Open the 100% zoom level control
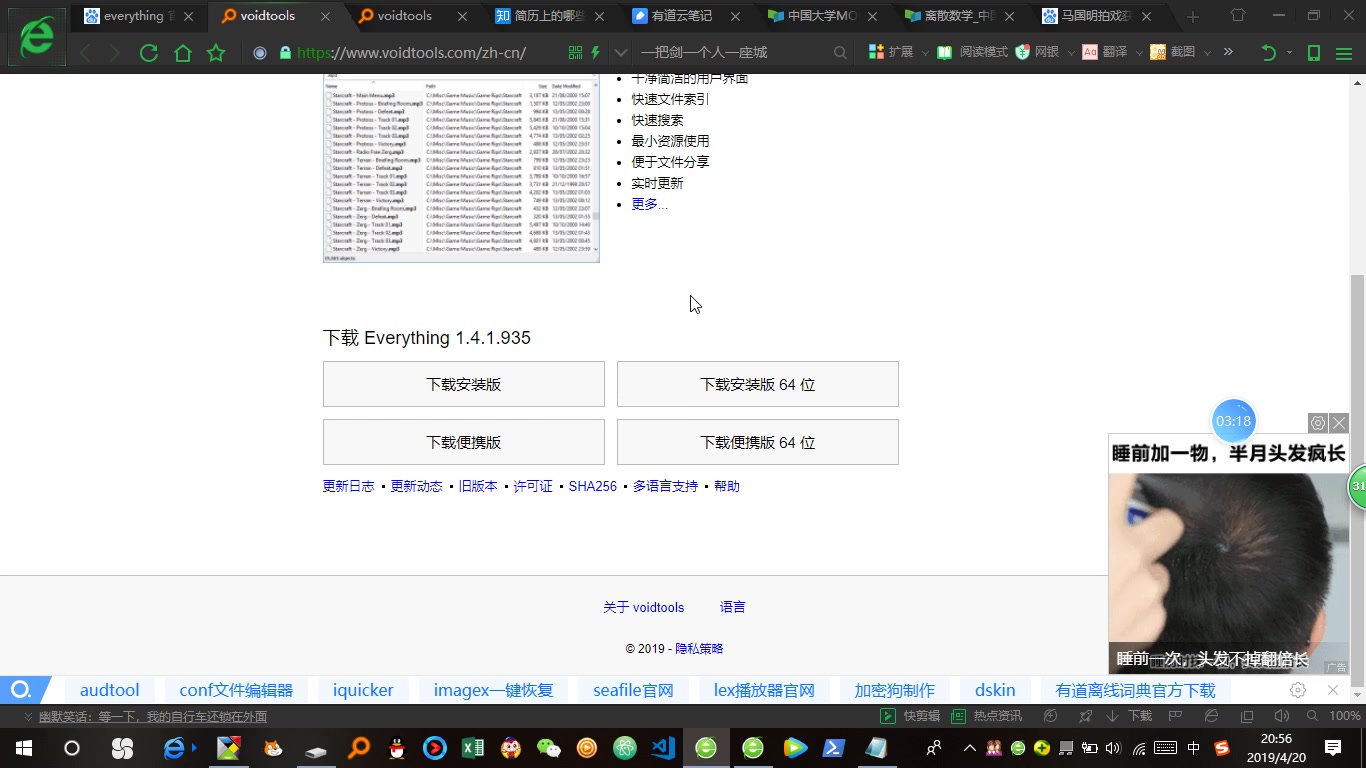1366x768 pixels. 1335,716
